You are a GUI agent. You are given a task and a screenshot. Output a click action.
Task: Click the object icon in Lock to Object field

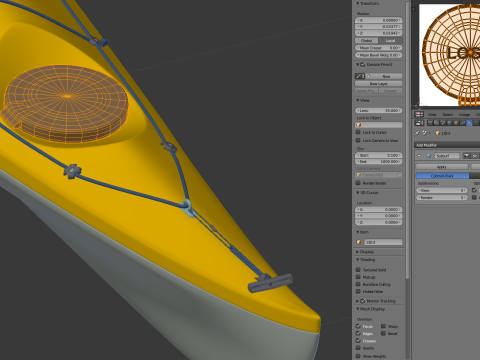click(x=359, y=125)
